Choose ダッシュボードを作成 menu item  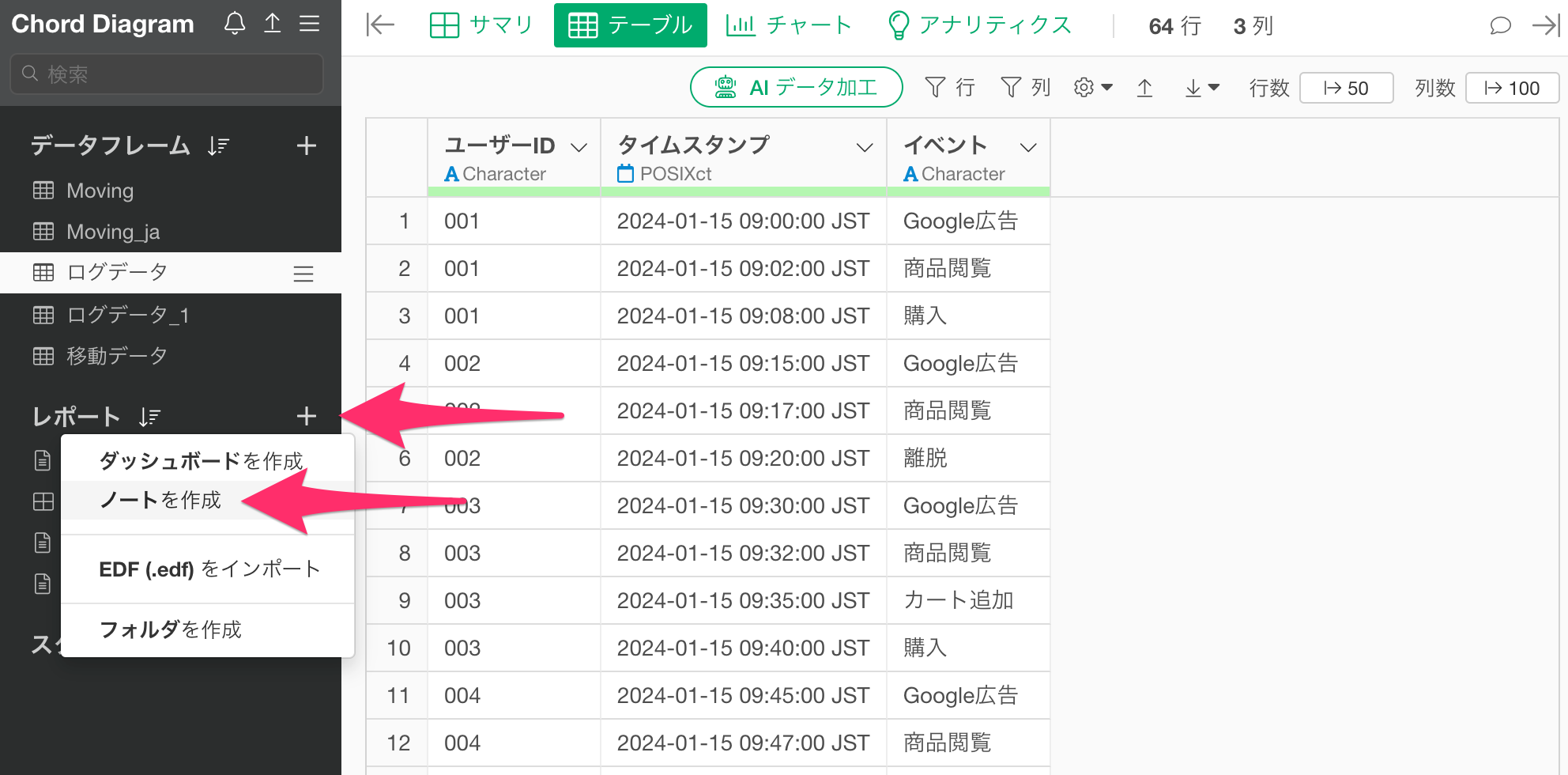tap(201, 461)
